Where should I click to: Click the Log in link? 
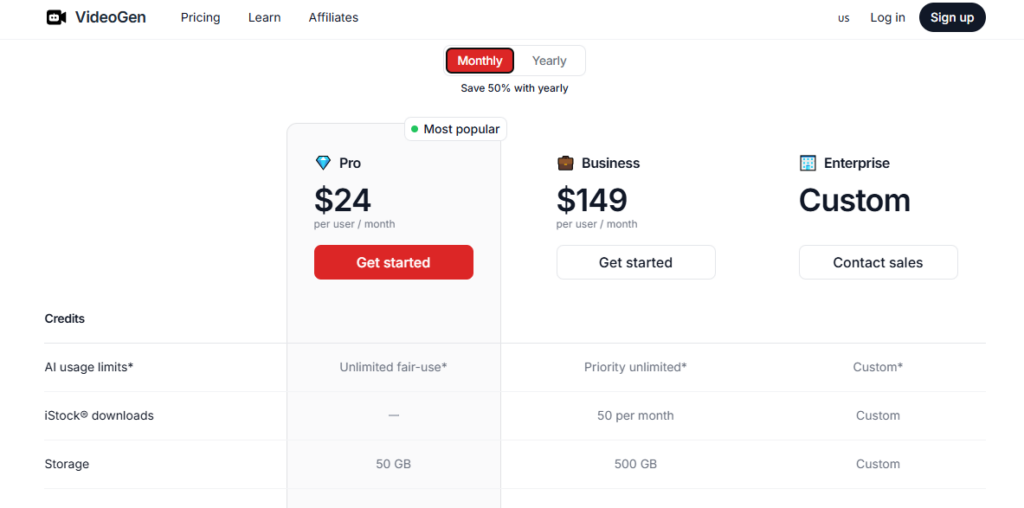pos(887,17)
